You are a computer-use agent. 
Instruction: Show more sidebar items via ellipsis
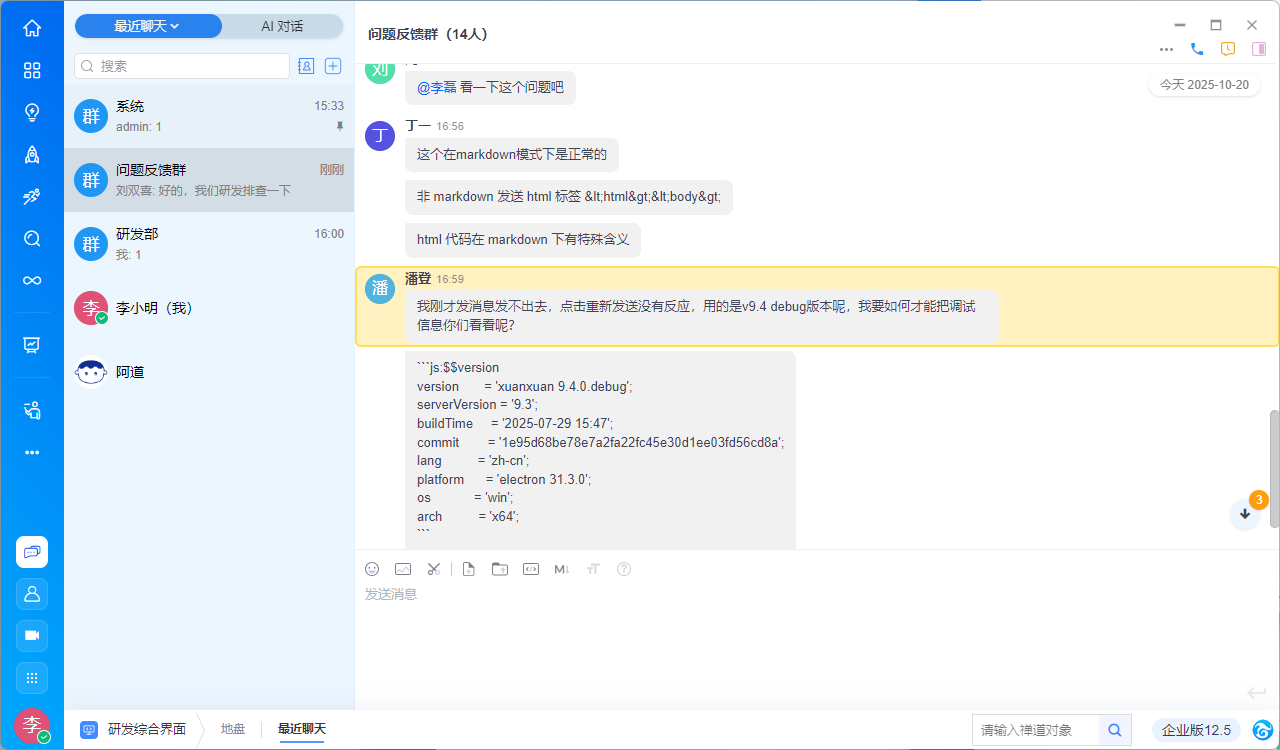32,452
